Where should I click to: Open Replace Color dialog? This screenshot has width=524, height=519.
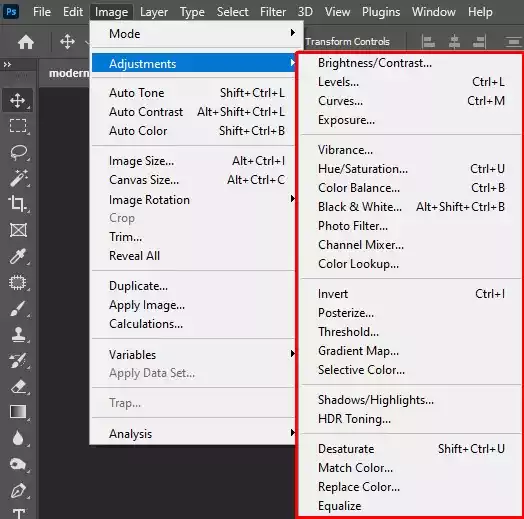[410, 487]
